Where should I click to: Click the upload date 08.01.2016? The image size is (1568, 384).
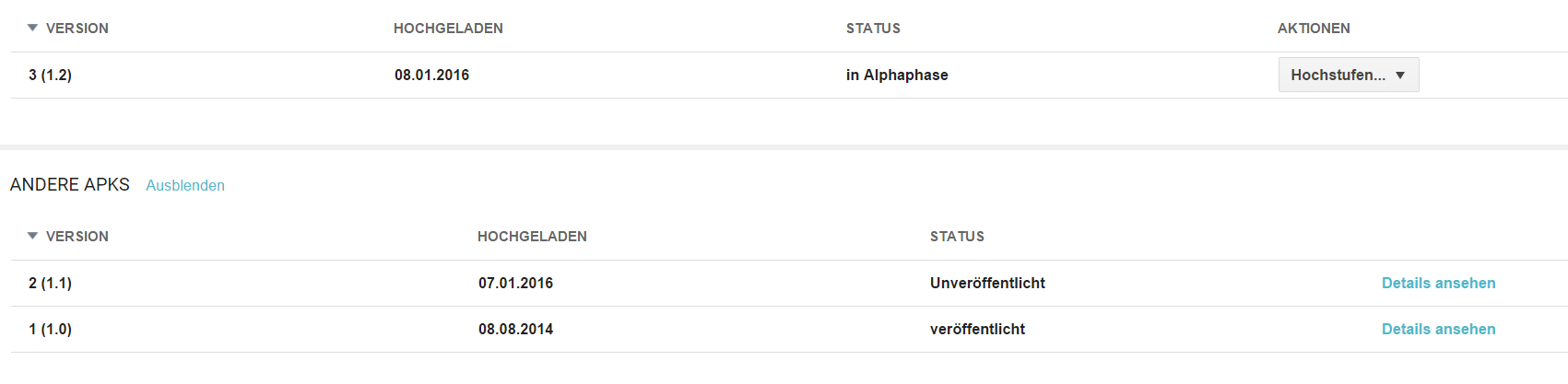click(431, 76)
